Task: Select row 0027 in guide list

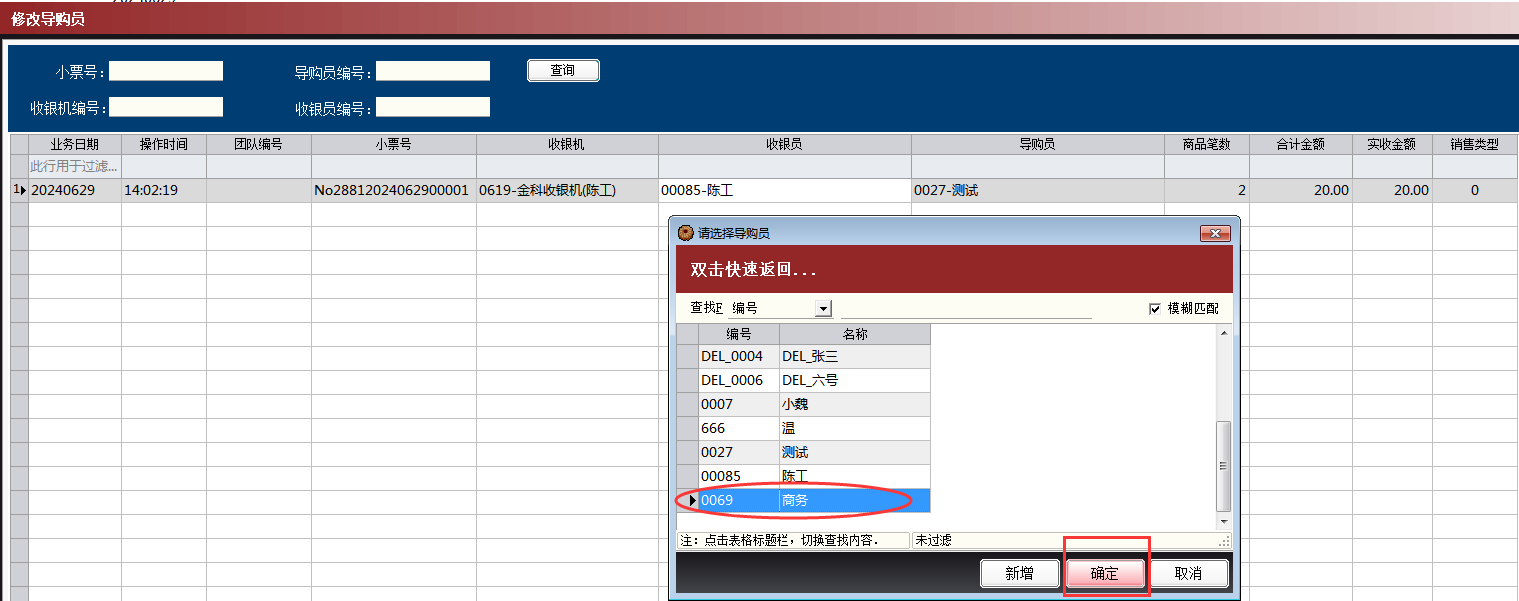Action: click(803, 452)
